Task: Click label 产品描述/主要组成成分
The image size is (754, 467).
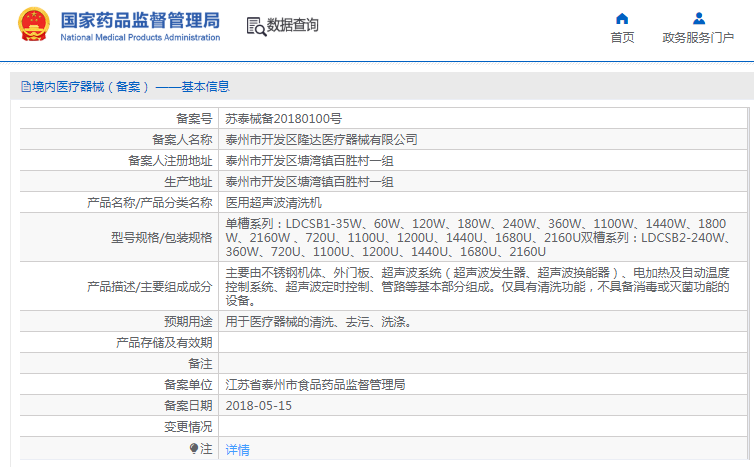Action: [x=150, y=287]
